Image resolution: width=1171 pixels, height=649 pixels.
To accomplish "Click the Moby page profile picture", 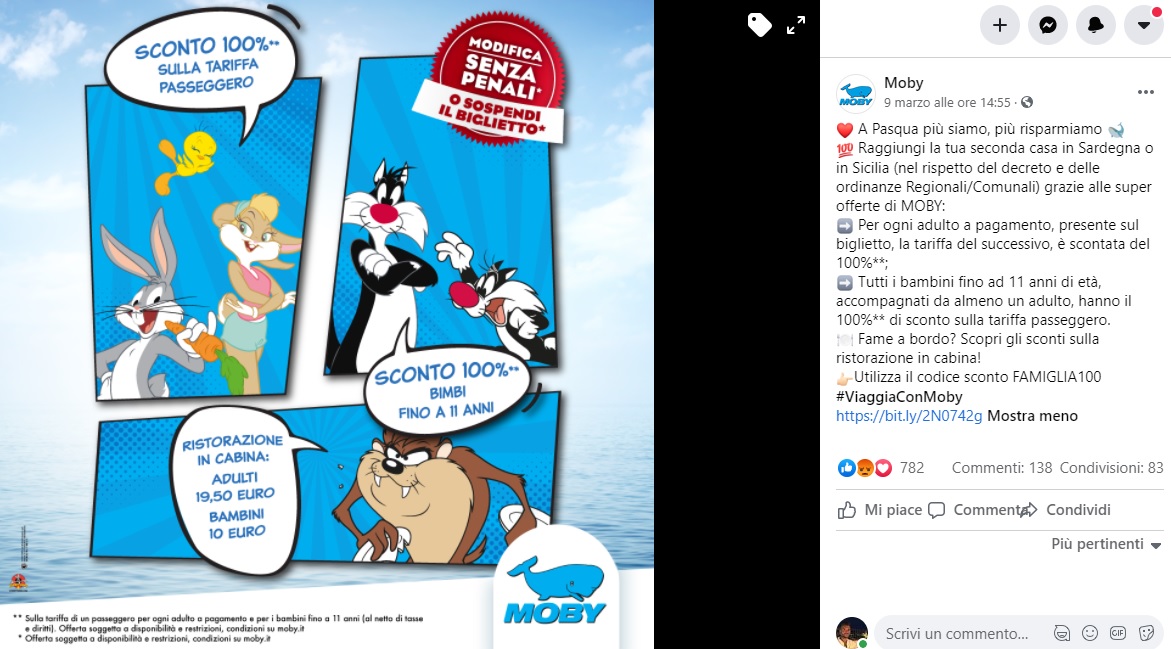I will pos(855,93).
